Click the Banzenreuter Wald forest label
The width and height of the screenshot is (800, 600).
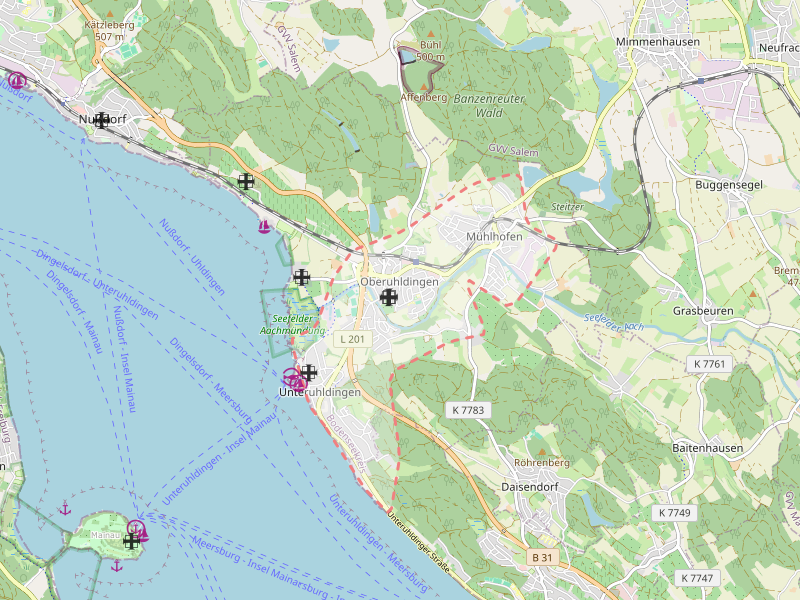[490, 106]
